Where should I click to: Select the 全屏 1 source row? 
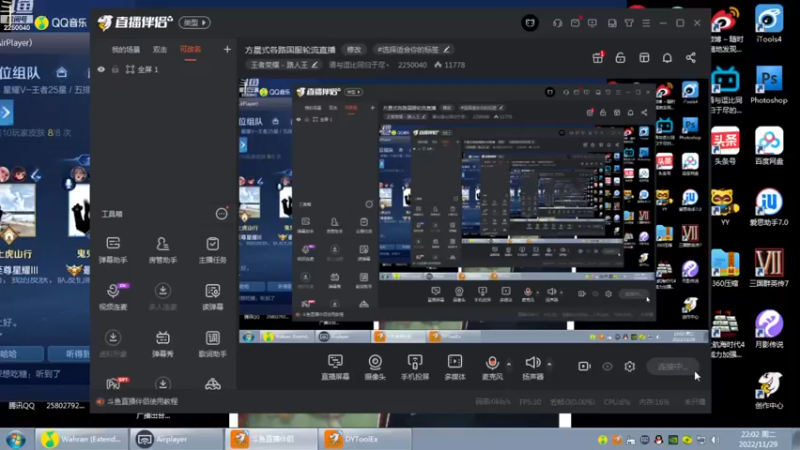click(x=163, y=69)
